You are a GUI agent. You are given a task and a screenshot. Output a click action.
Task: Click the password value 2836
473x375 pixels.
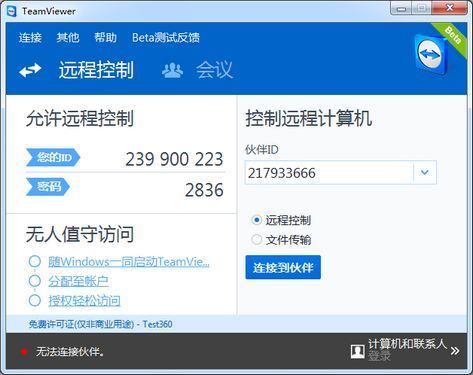click(204, 190)
